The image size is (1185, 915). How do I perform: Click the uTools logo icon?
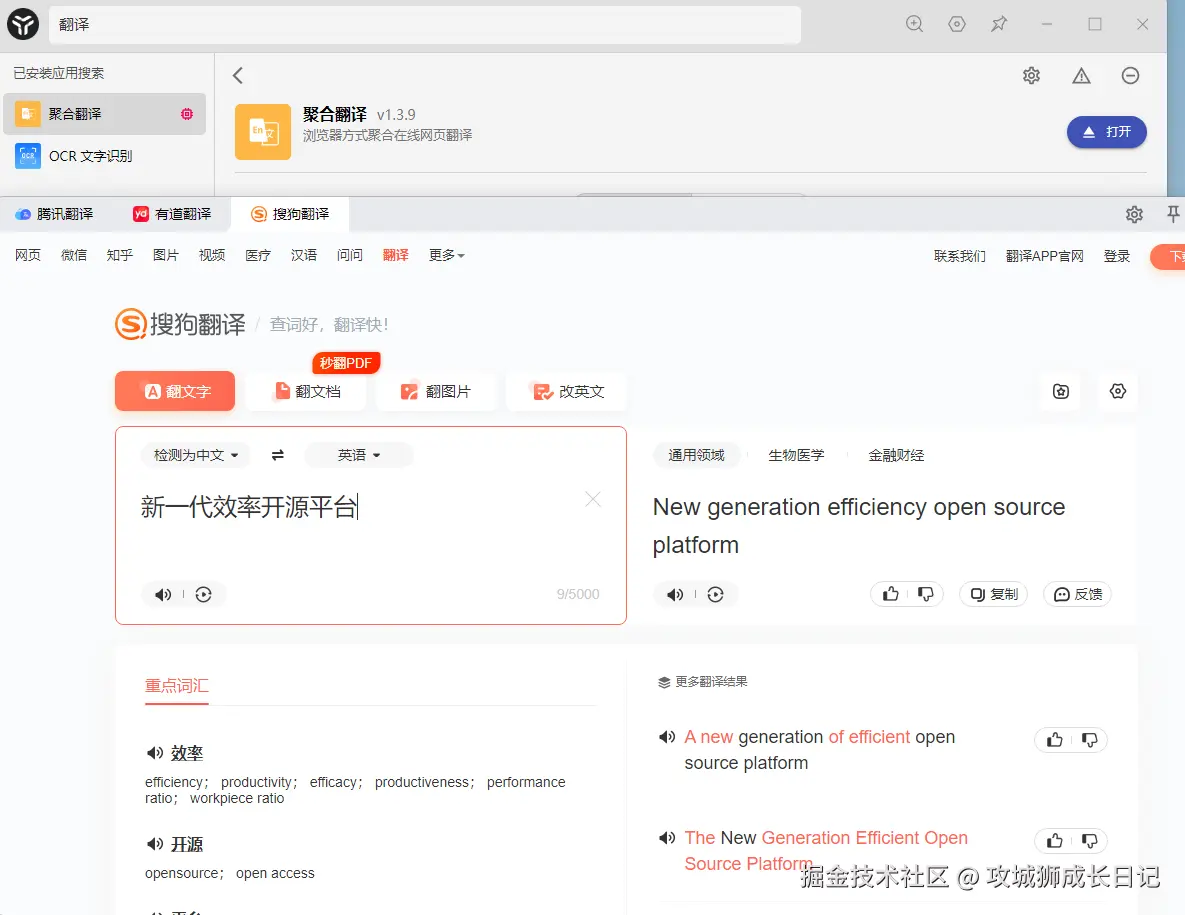(x=23, y=24)
